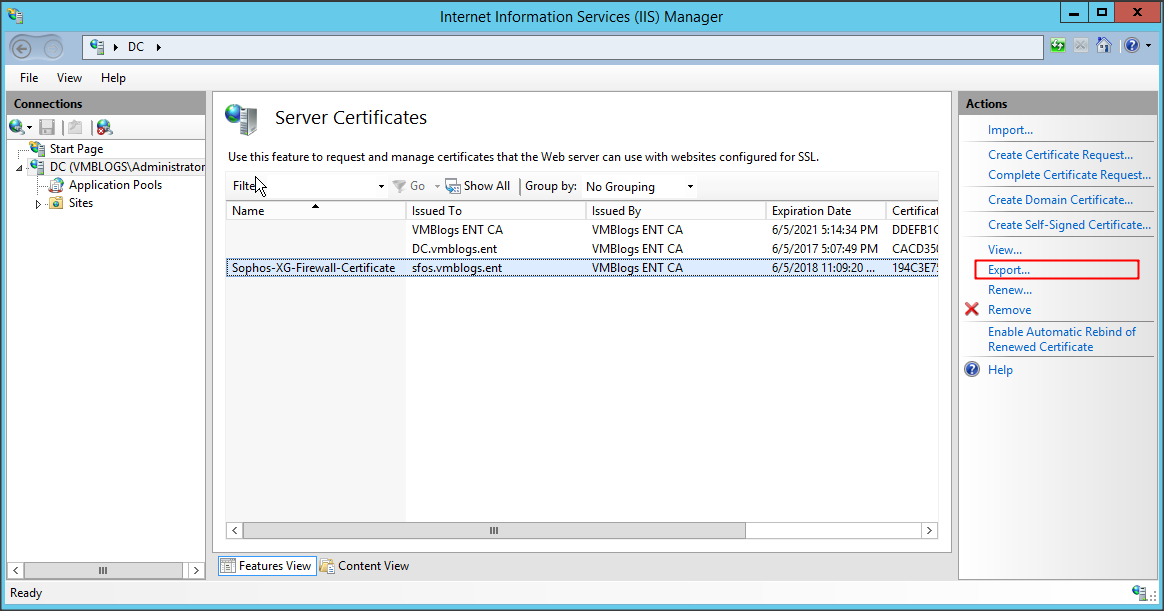The width and height of the screenshot is (1164, 611).
Task: Click the red X Remove action
Action: [x=1009, y=310]
